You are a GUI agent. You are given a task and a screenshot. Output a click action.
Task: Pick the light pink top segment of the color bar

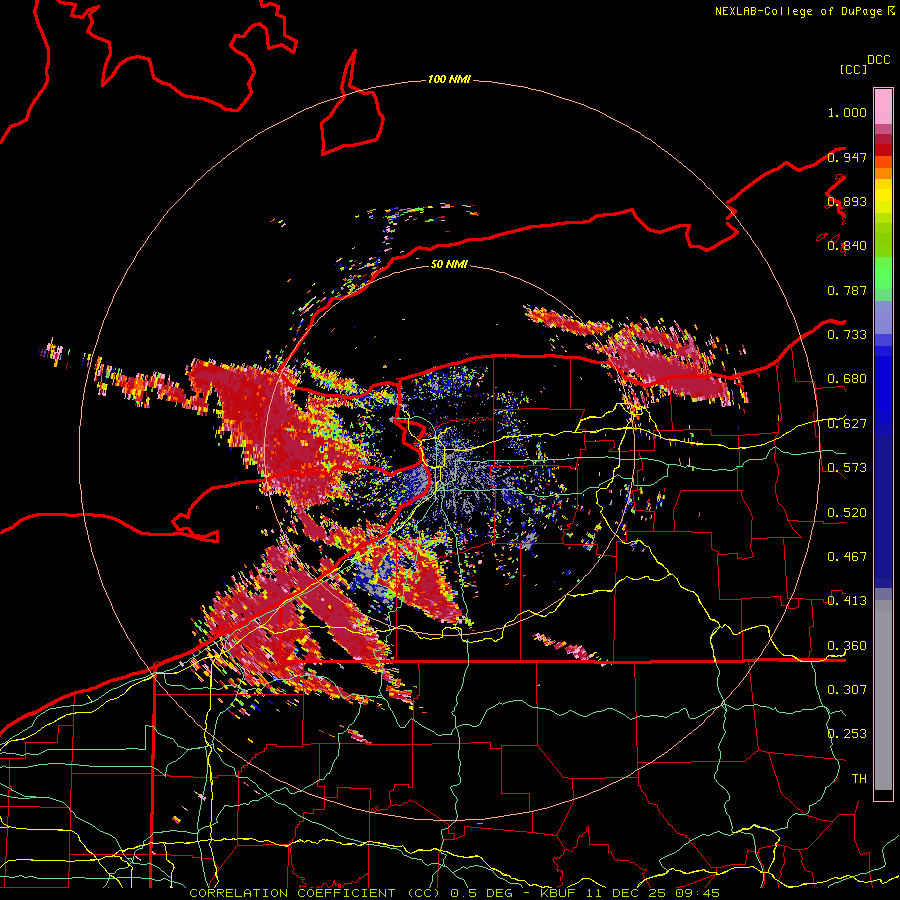pos(883,107)
